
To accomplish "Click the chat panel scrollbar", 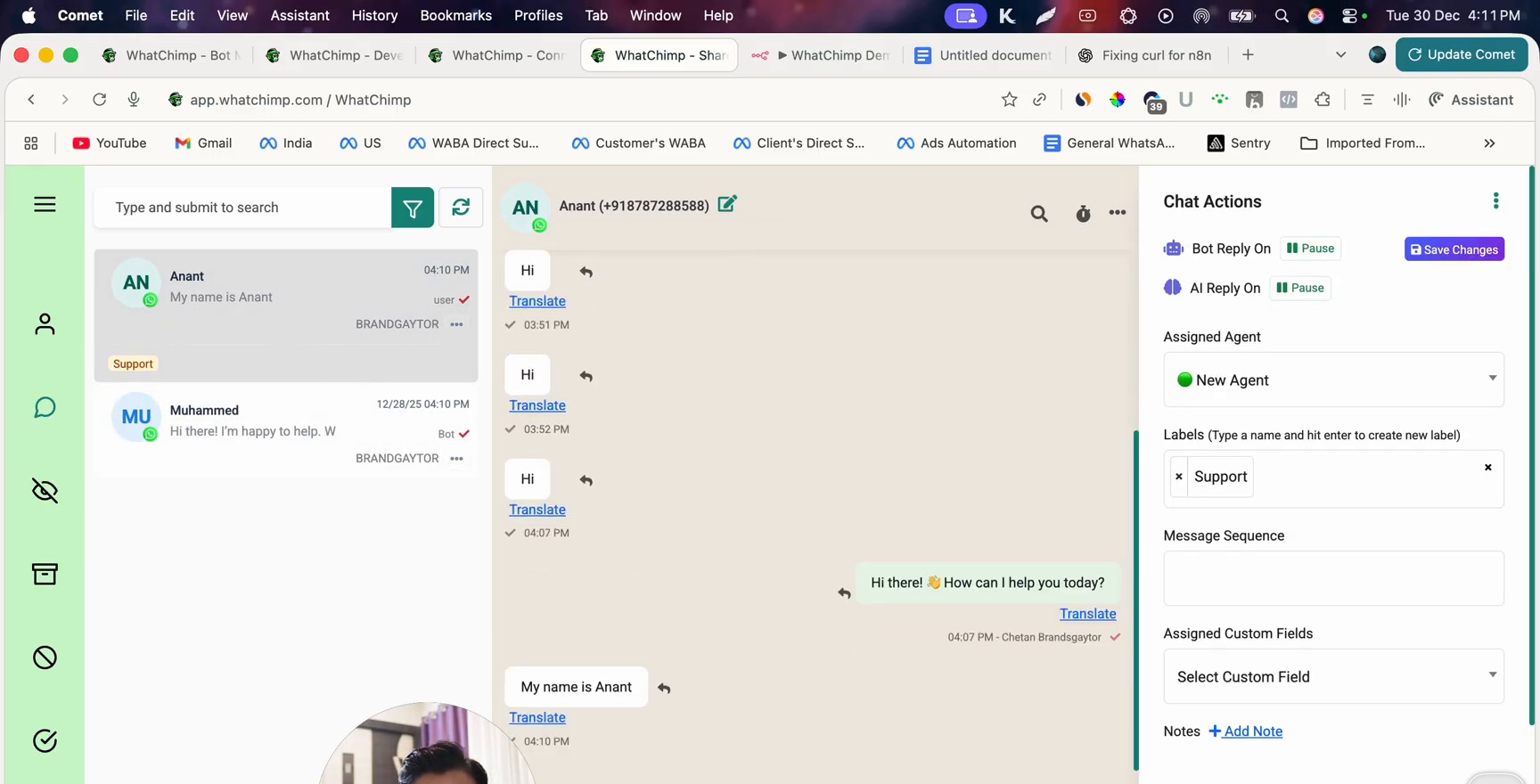I will (1135, 600).
